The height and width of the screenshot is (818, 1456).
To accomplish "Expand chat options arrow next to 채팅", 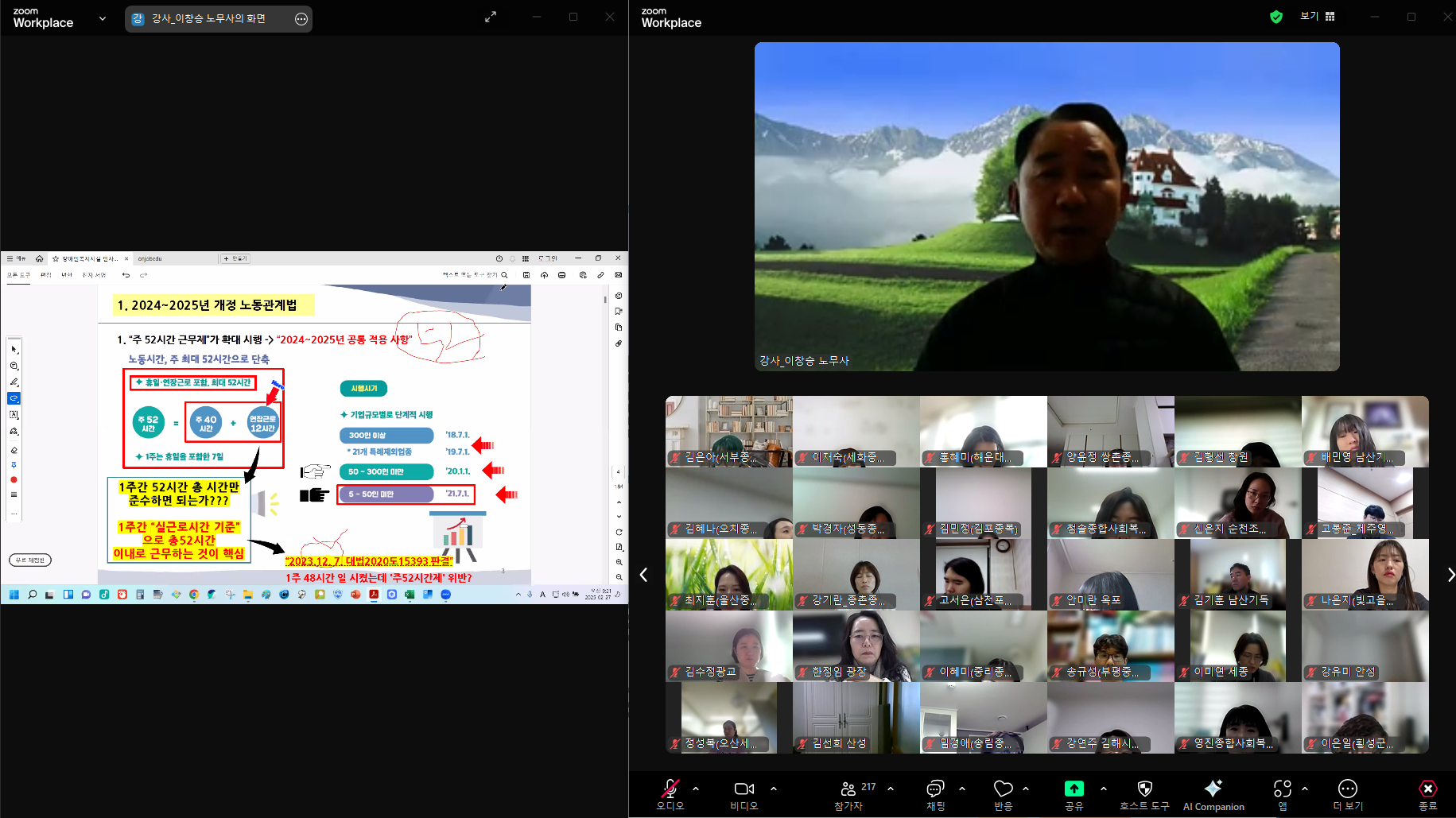I will coord(962,789).
